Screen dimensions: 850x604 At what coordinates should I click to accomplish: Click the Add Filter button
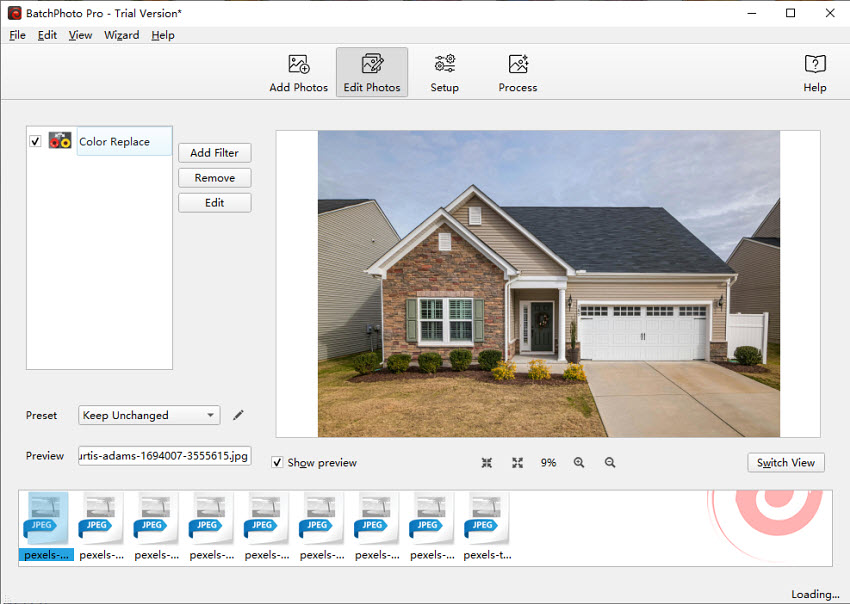tap(214, 152)
